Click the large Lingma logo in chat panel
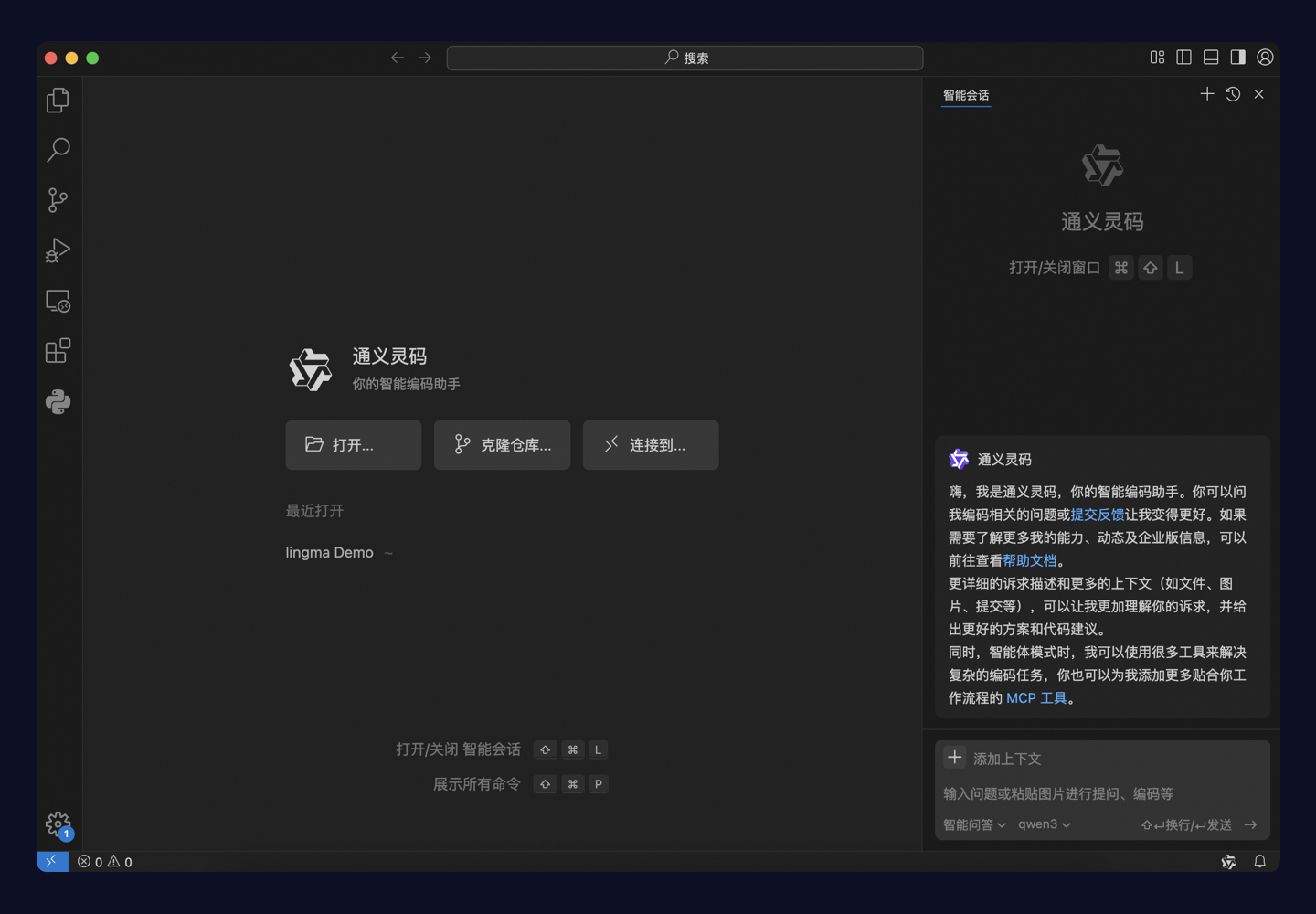 (1102, 165)
